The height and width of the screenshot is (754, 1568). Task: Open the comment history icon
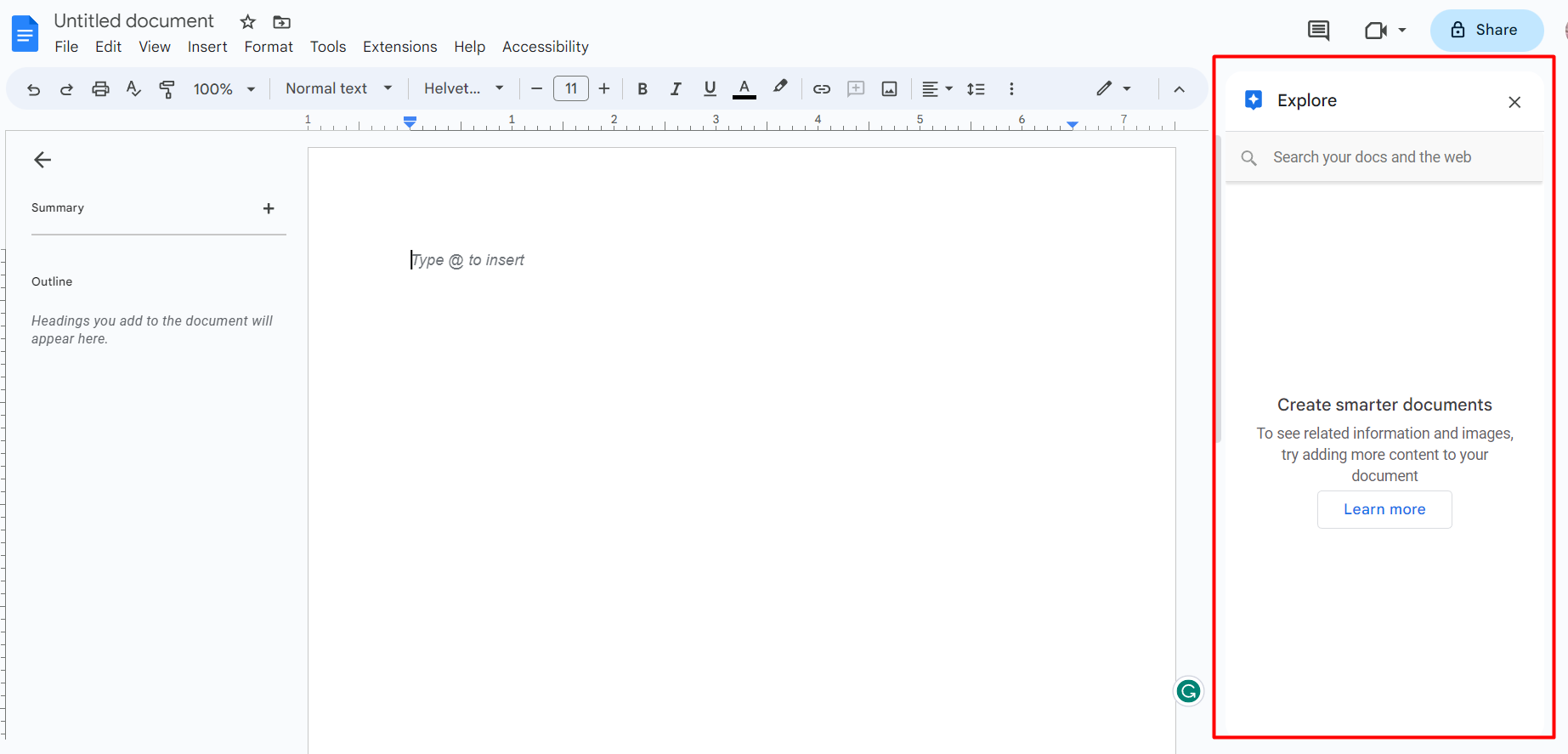[x=1318, y=31]
